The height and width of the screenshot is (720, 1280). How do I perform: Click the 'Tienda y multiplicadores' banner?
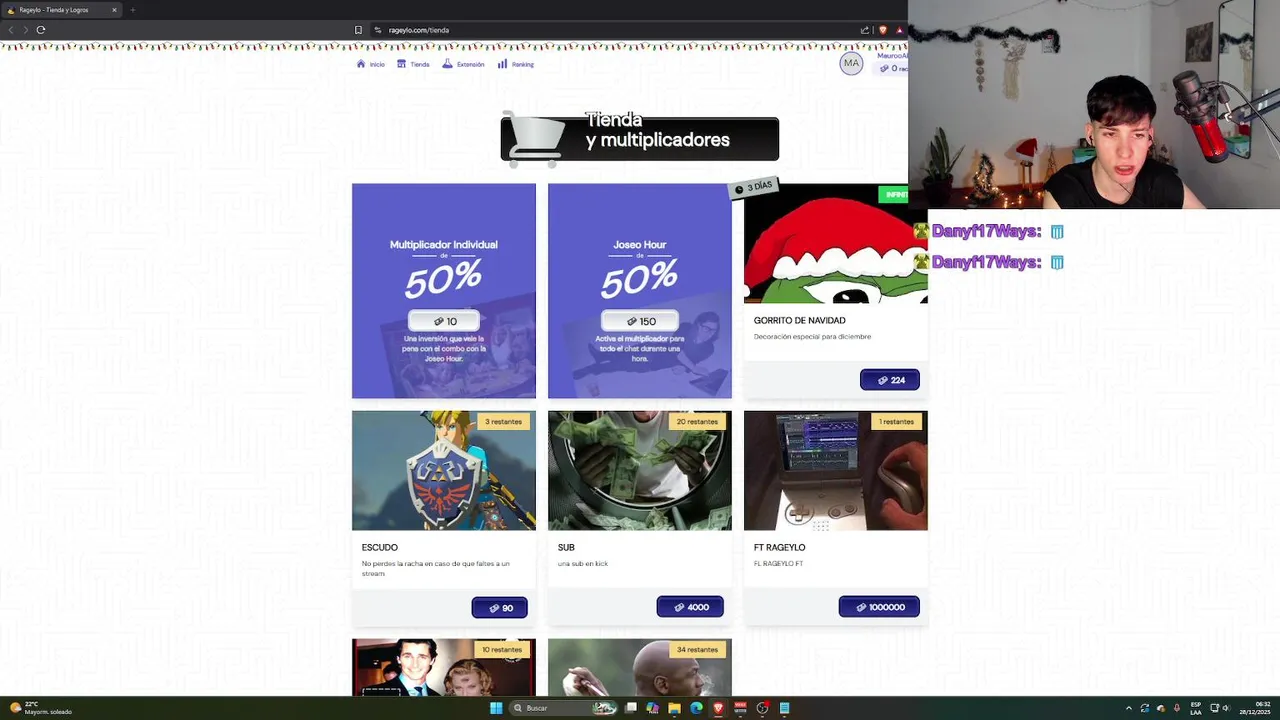[x=640, y=138]
